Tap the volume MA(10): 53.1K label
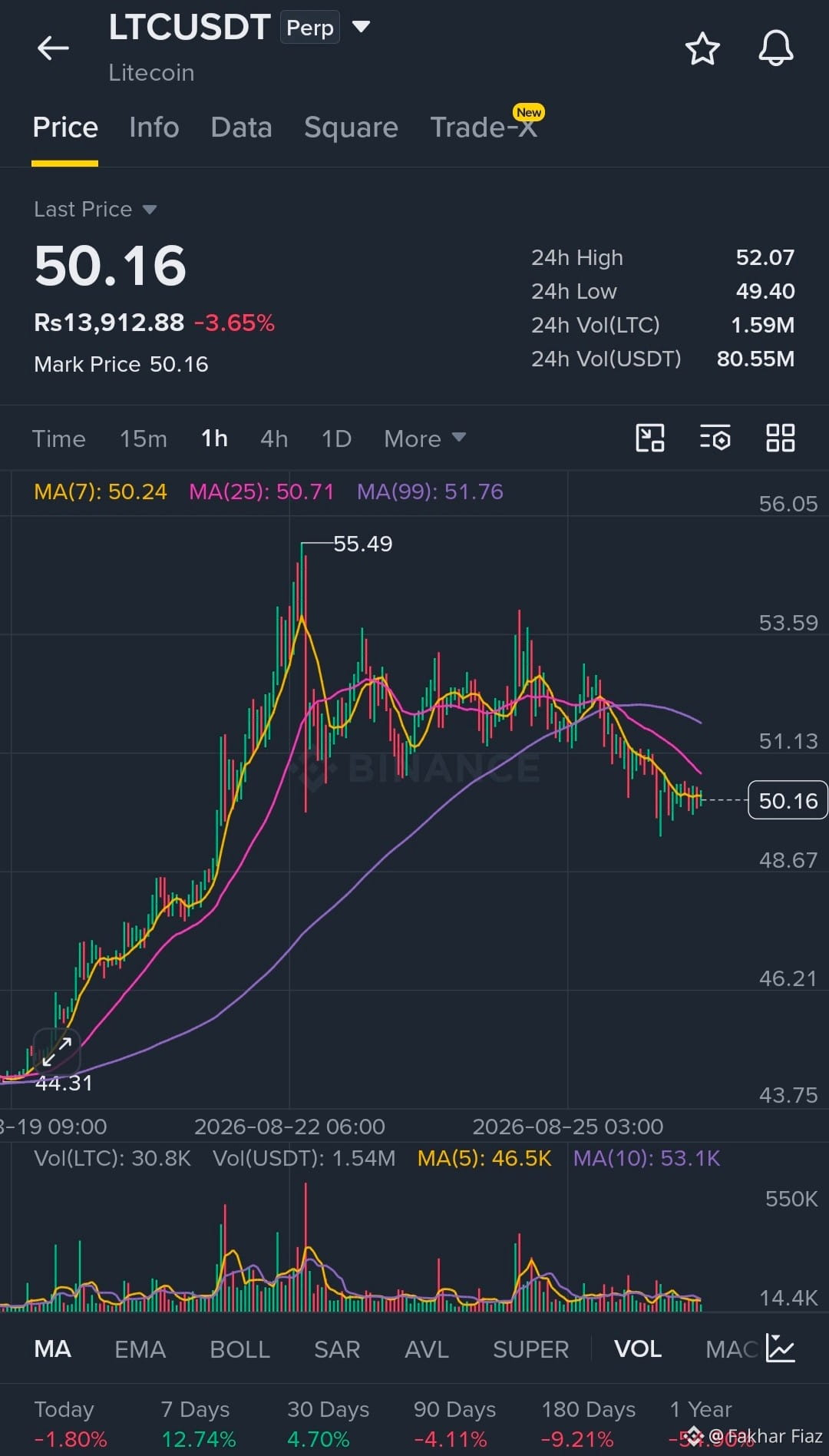Viewport: 829px width, 1456px height. pos(646,1158)
